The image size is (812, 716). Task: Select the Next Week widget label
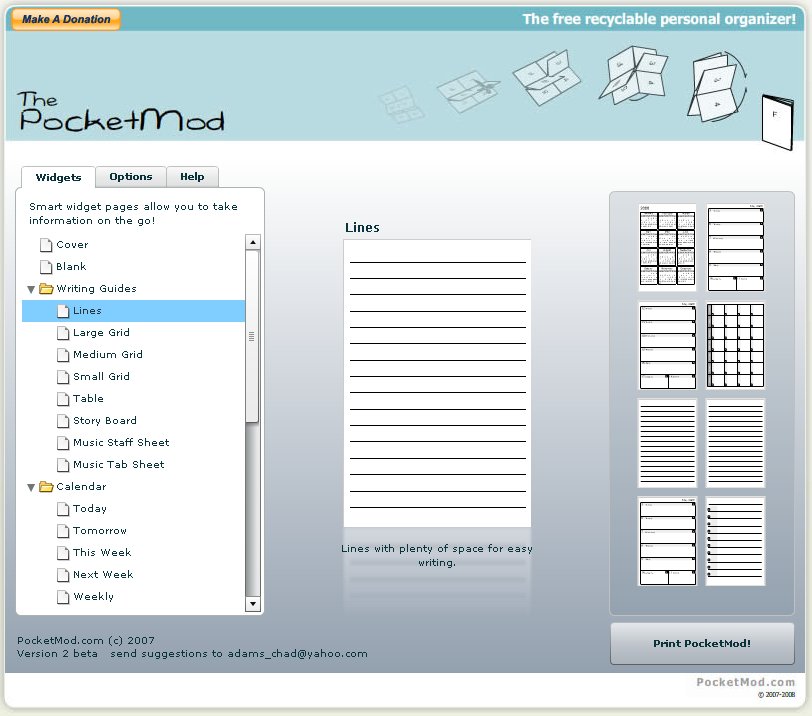(103, 575)
